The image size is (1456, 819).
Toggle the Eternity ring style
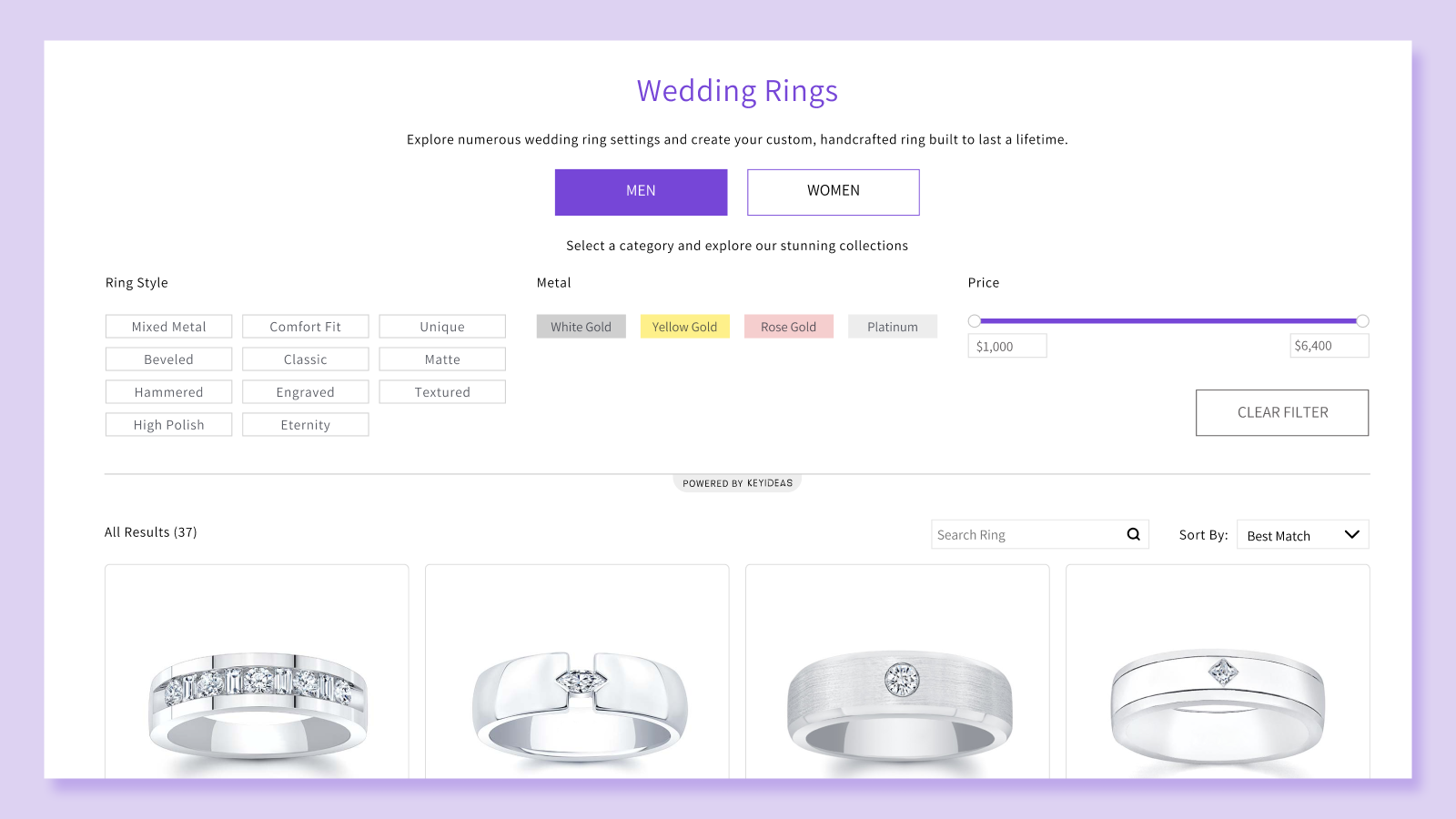(x=305, y=424)
